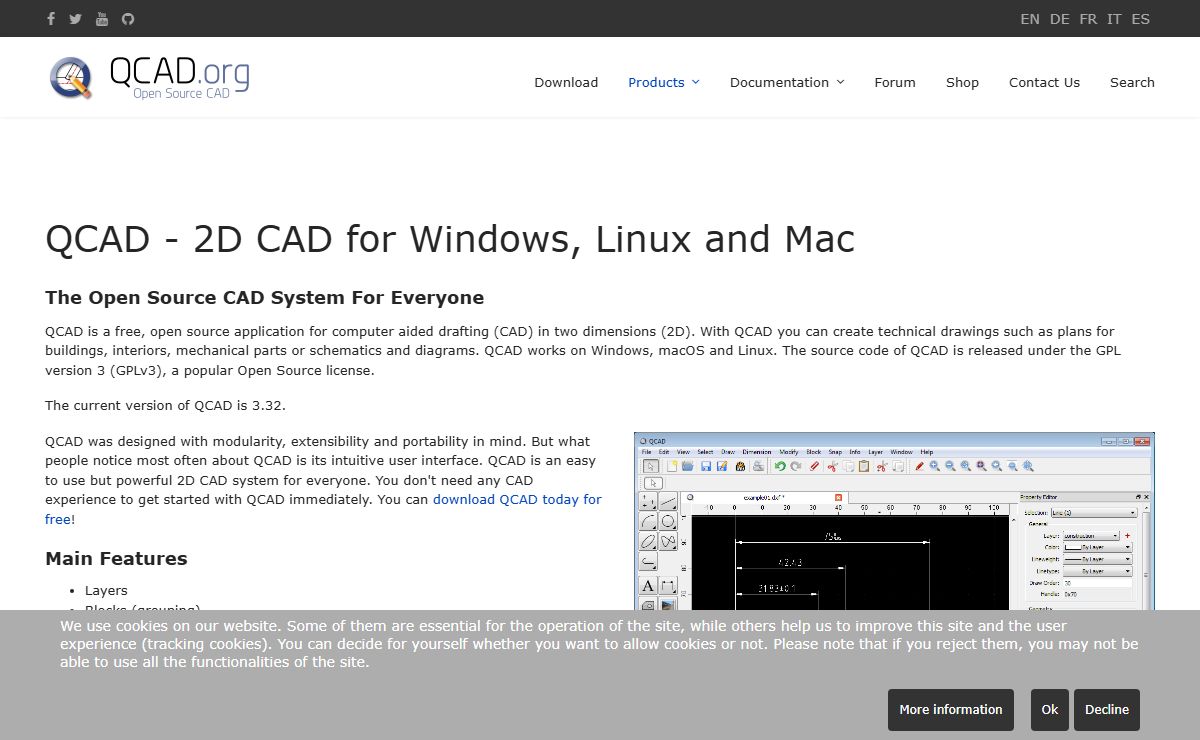1200x740 pixels.
Task: Select the Arc tool in QCAD screenshot
Action: 648,521
